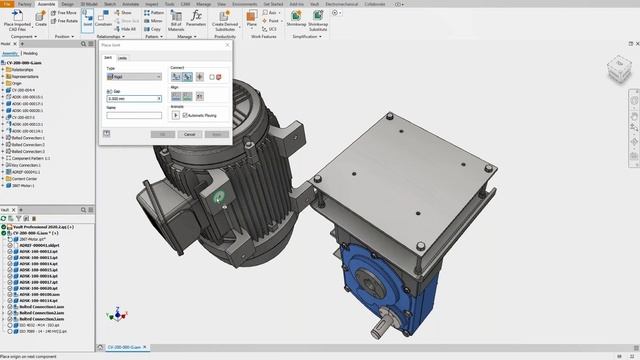Select the root CV-200-000-G.iam model node
Viewport: 640px width, 360px height.
click(x=21, y=63)
